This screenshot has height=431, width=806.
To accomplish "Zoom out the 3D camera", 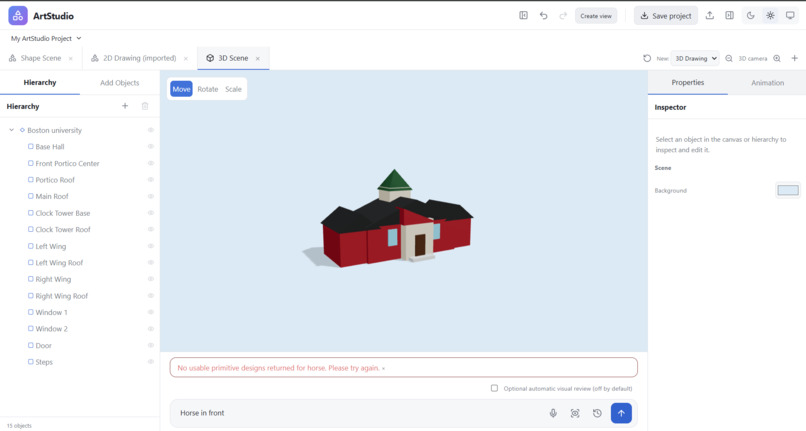I will pyautogui.click(x=729, y=58).
